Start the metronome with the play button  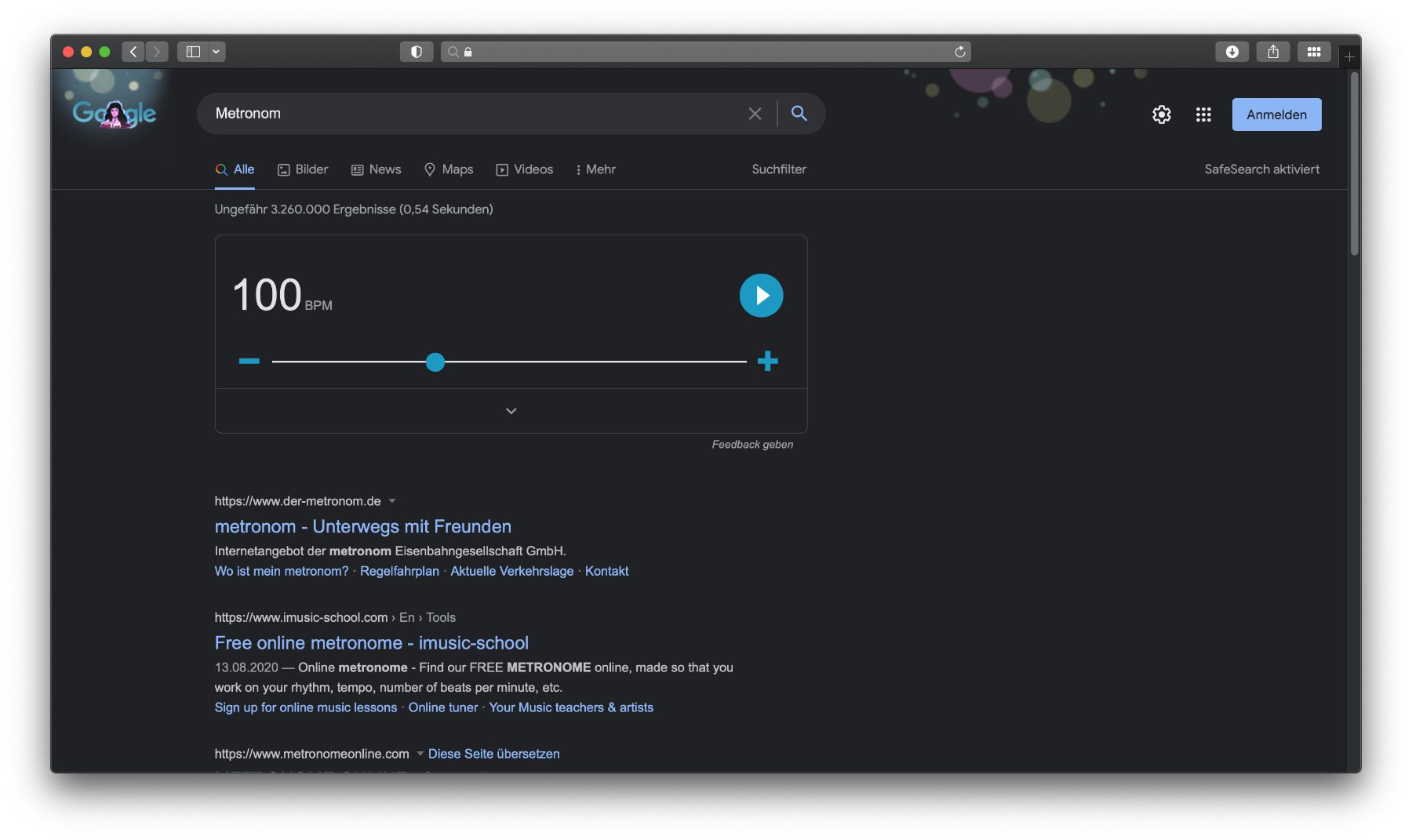pyautogui.click(x=761, y=296)
